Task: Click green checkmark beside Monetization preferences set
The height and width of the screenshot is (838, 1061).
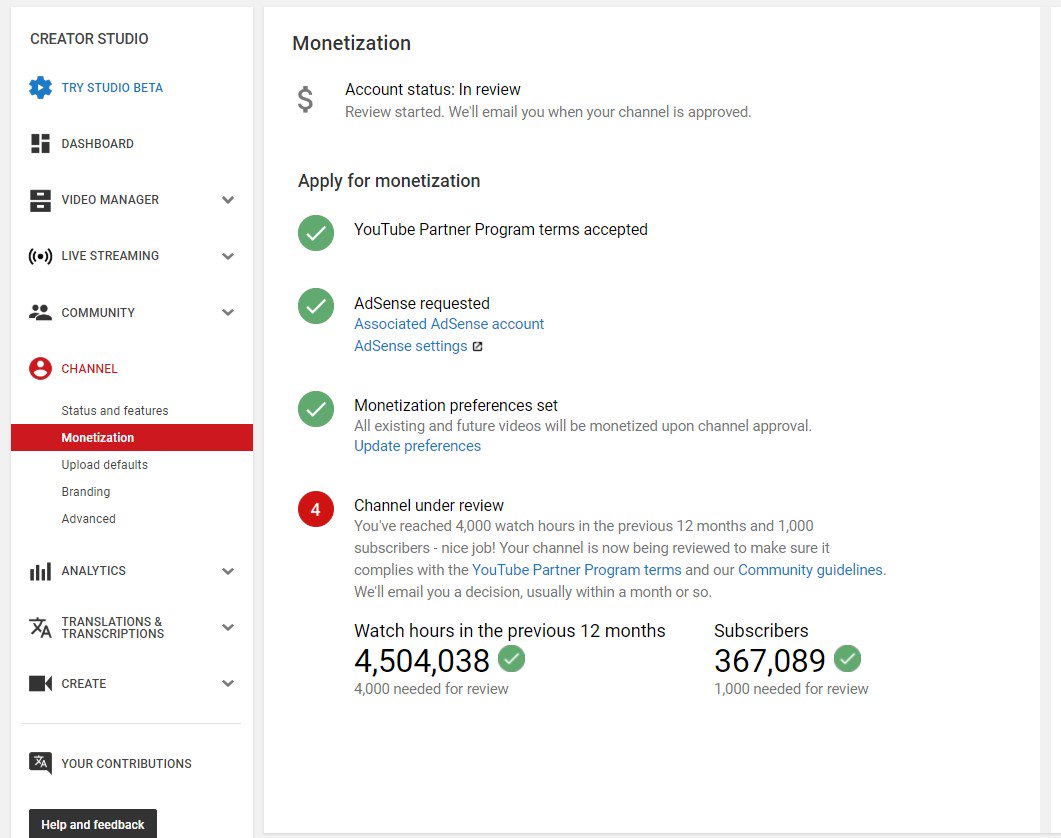Action: pos(316,409)
